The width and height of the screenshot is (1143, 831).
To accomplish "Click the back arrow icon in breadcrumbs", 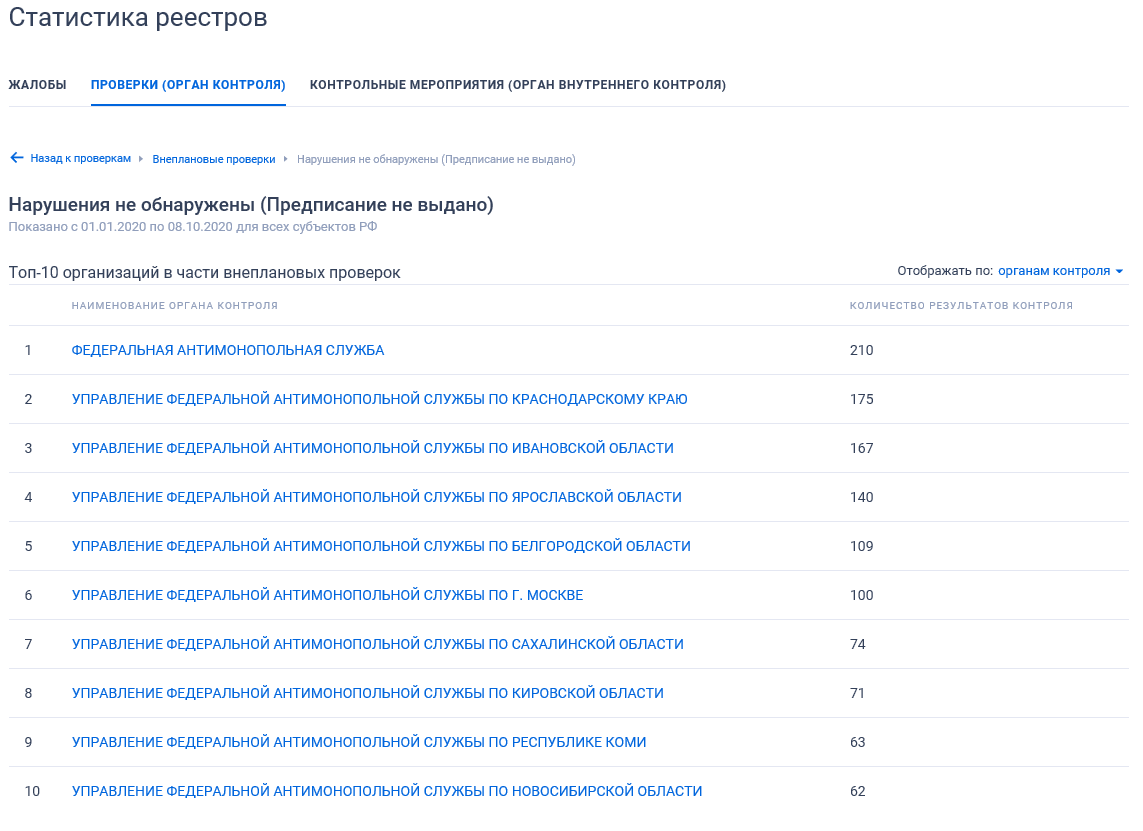I will coord(17,158).
